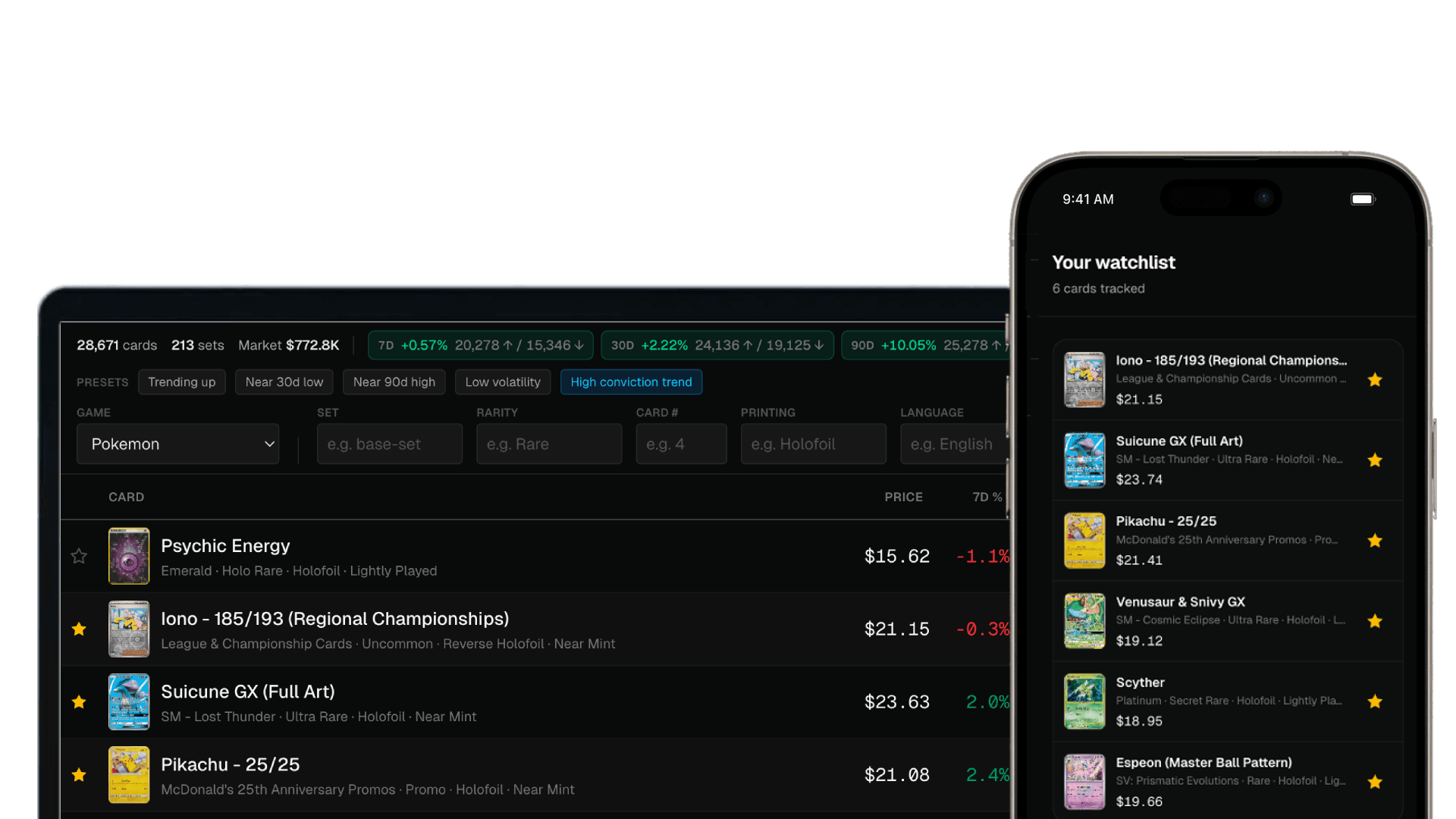Viewport: 1456px width, 819px height.
Task: Unstar Iono 185/193 in the card table
Action: (x=79, y=629)
